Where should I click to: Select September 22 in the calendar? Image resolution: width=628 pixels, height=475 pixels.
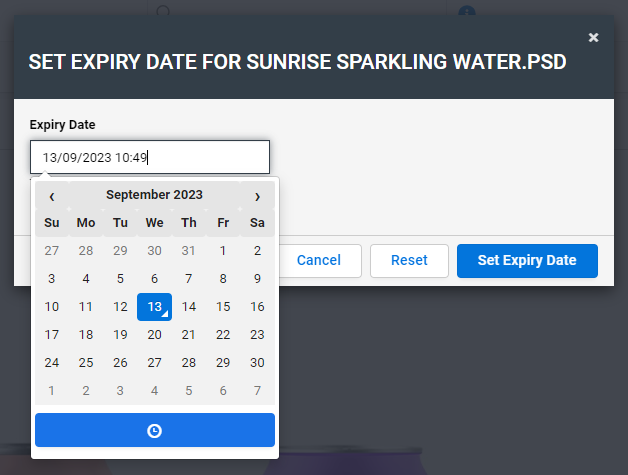[x=223, y=335]
